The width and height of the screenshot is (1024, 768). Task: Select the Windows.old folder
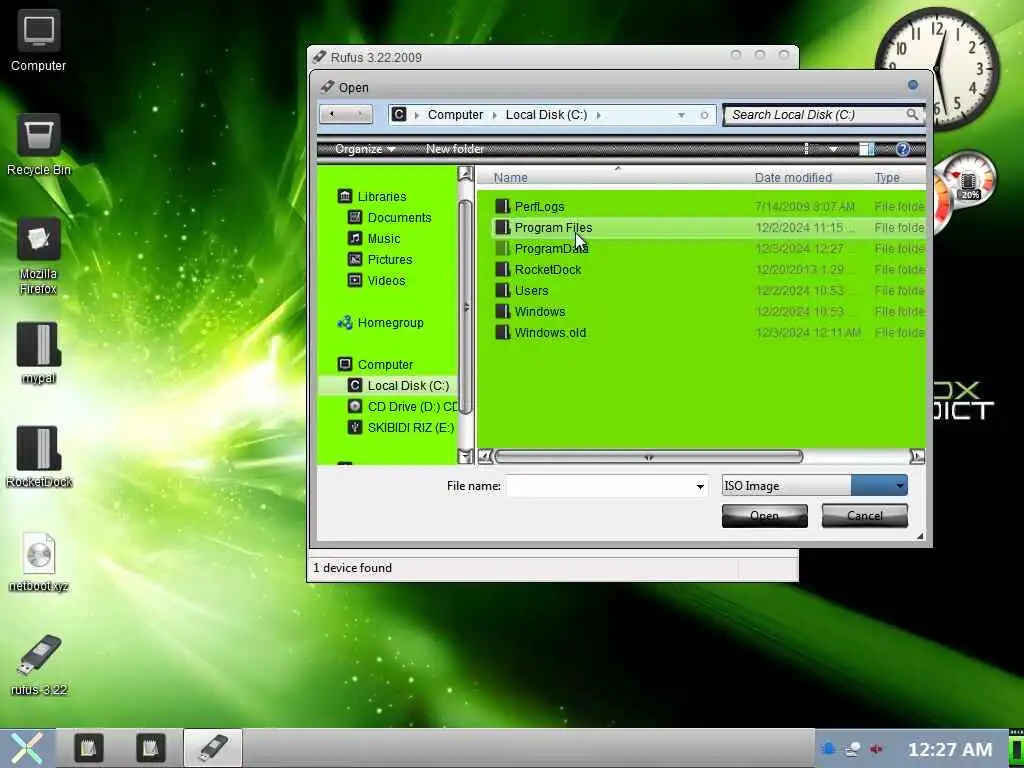[541, 332]
